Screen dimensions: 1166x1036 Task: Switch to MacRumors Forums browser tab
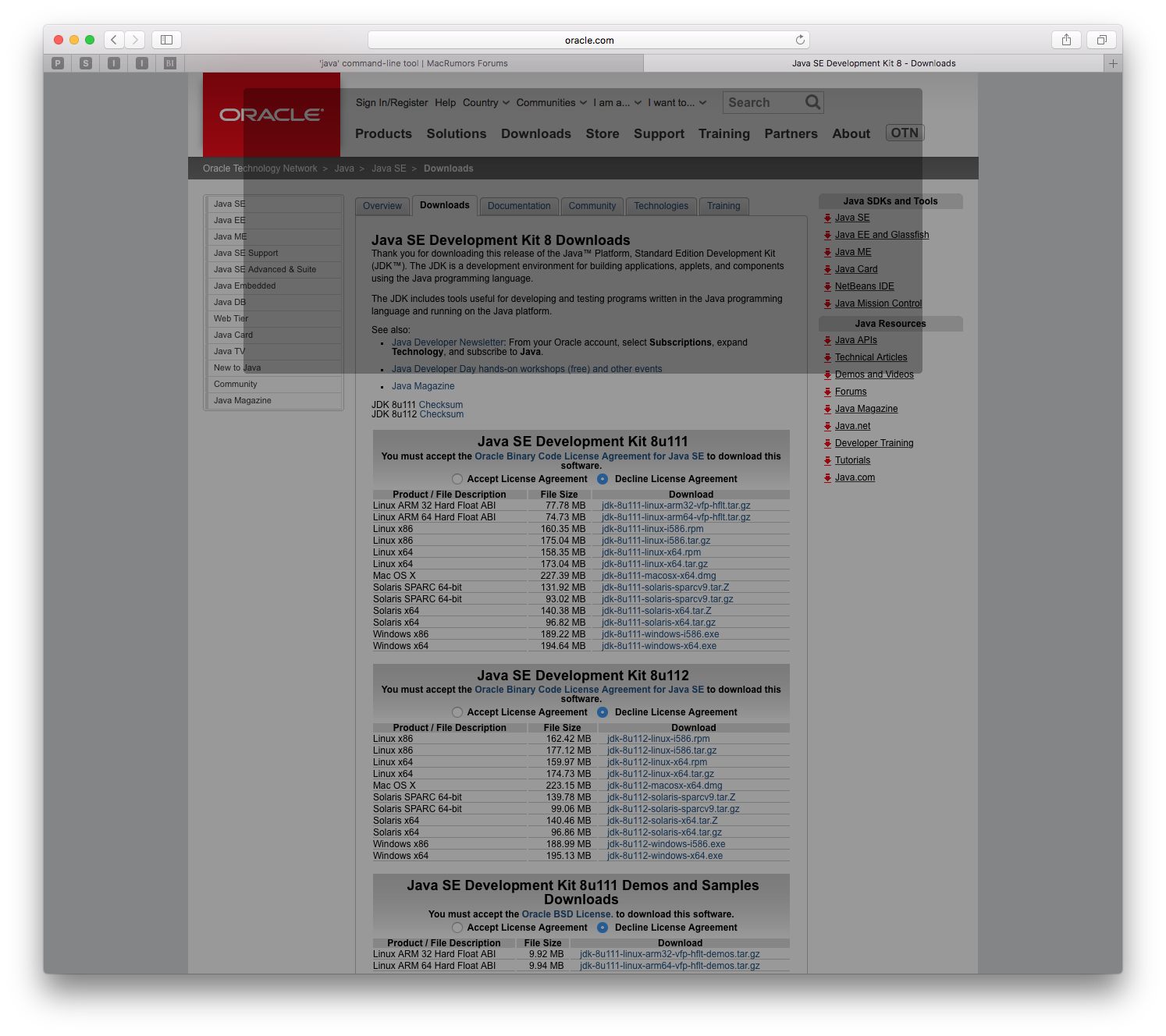tap(414, 63)
